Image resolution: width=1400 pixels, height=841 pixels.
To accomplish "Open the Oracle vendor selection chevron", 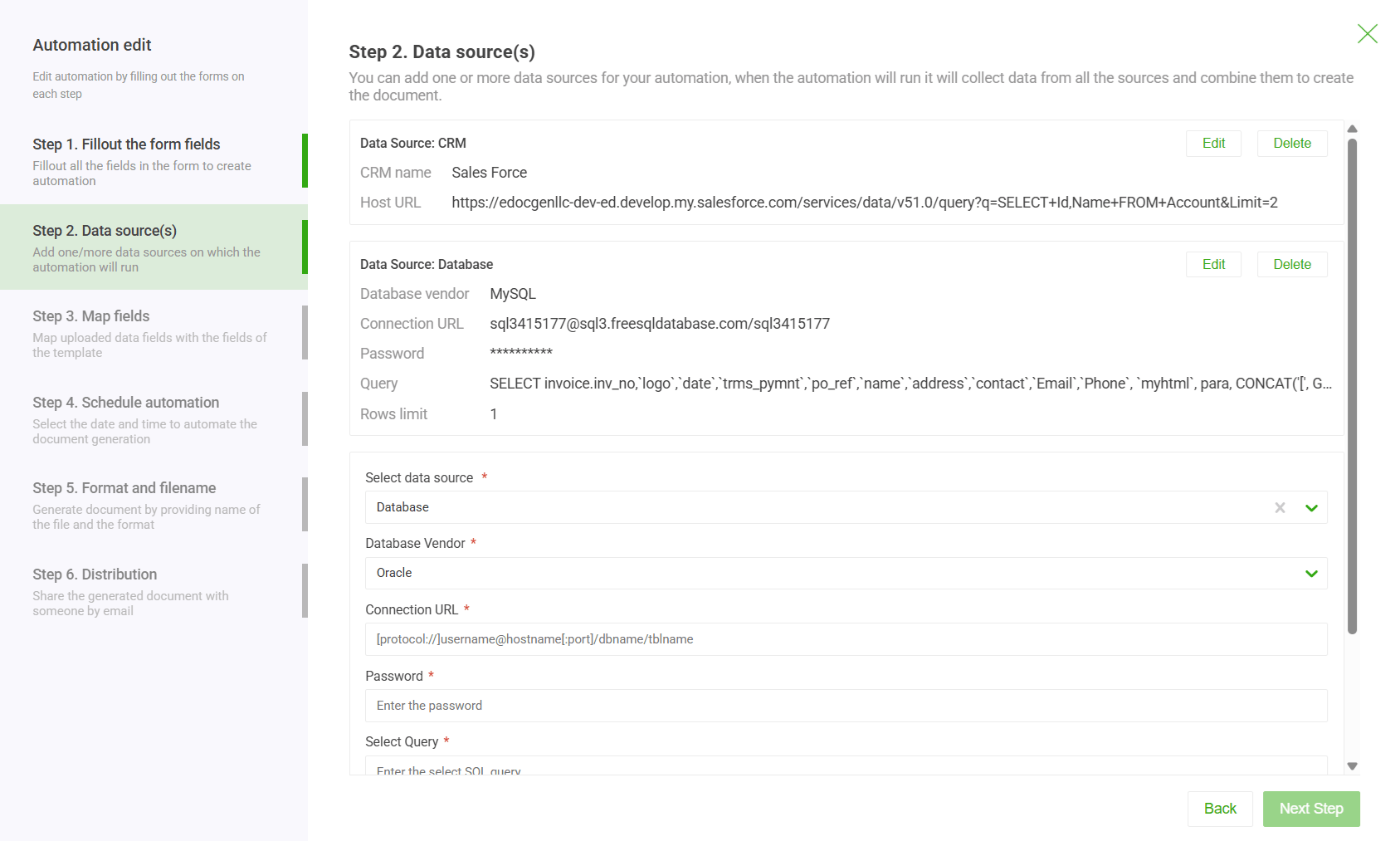I will [1311, 573].
